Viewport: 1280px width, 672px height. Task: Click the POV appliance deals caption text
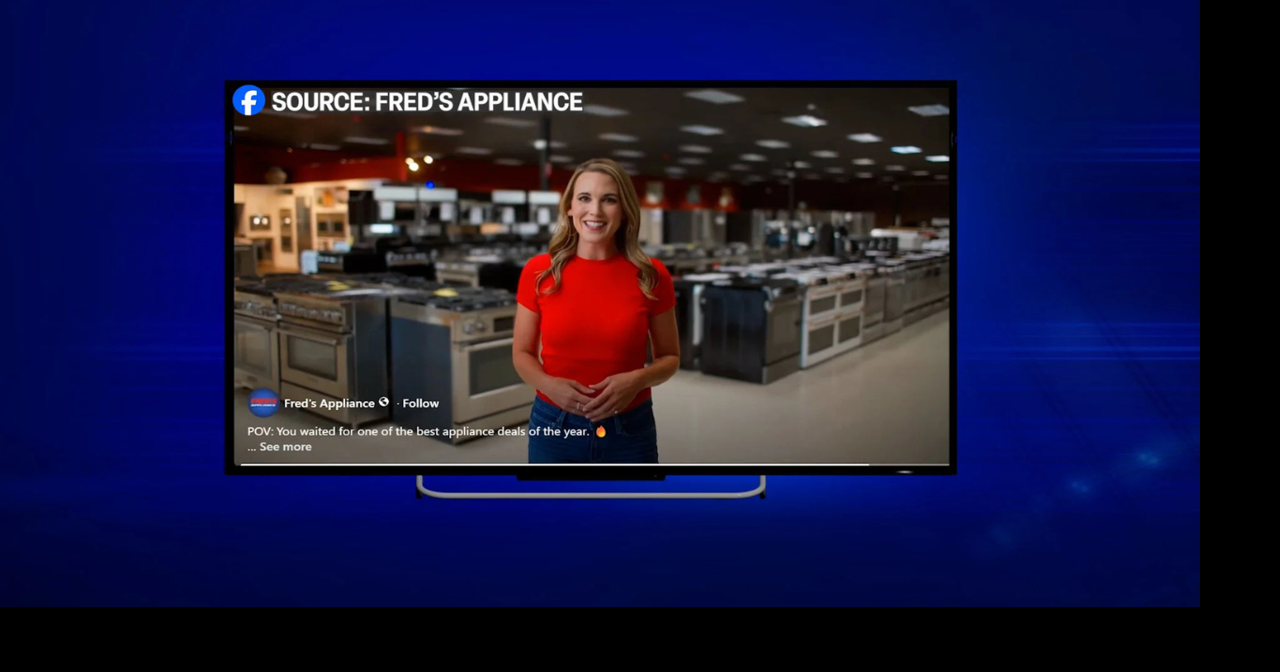418,431
